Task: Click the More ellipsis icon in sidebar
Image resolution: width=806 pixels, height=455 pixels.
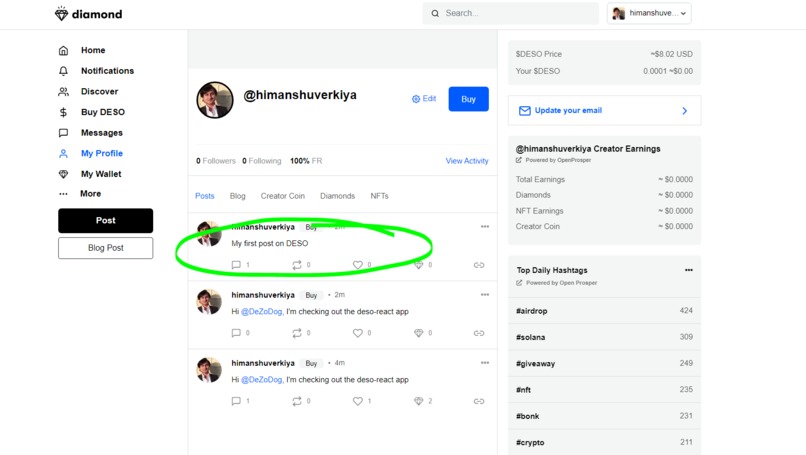Action: pyautogui.click(x=63, y=194)
